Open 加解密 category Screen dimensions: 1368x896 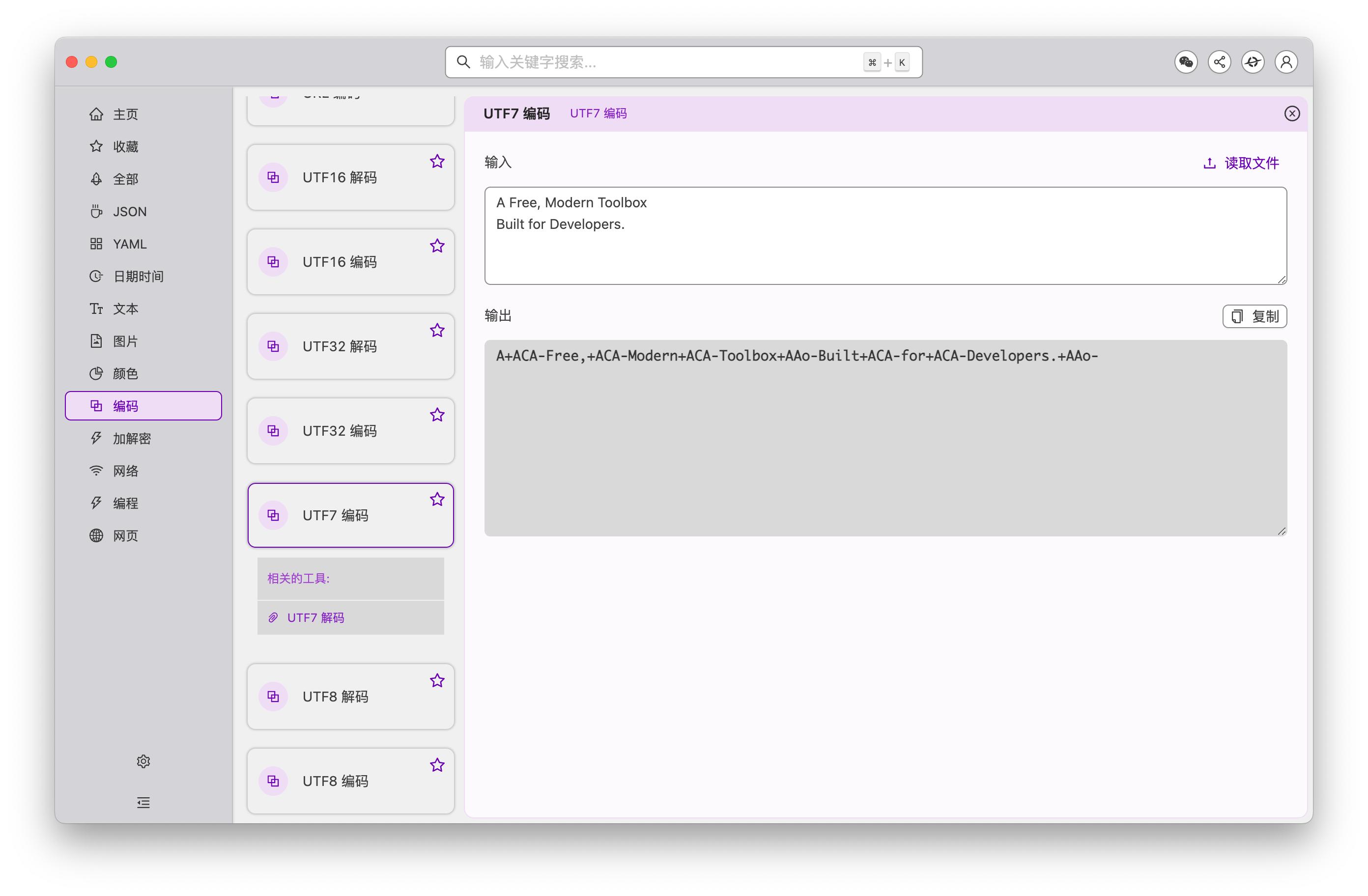(143, 439)
